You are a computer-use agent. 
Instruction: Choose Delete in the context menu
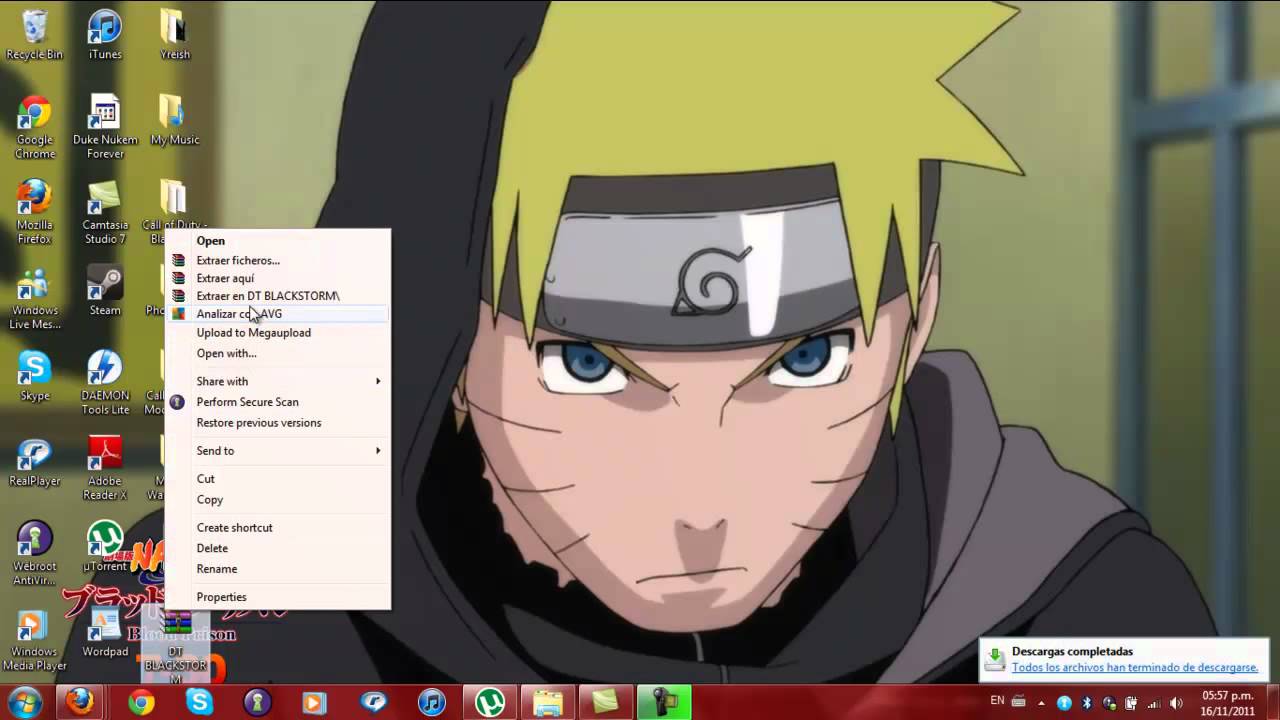click(x=278, y=548)
